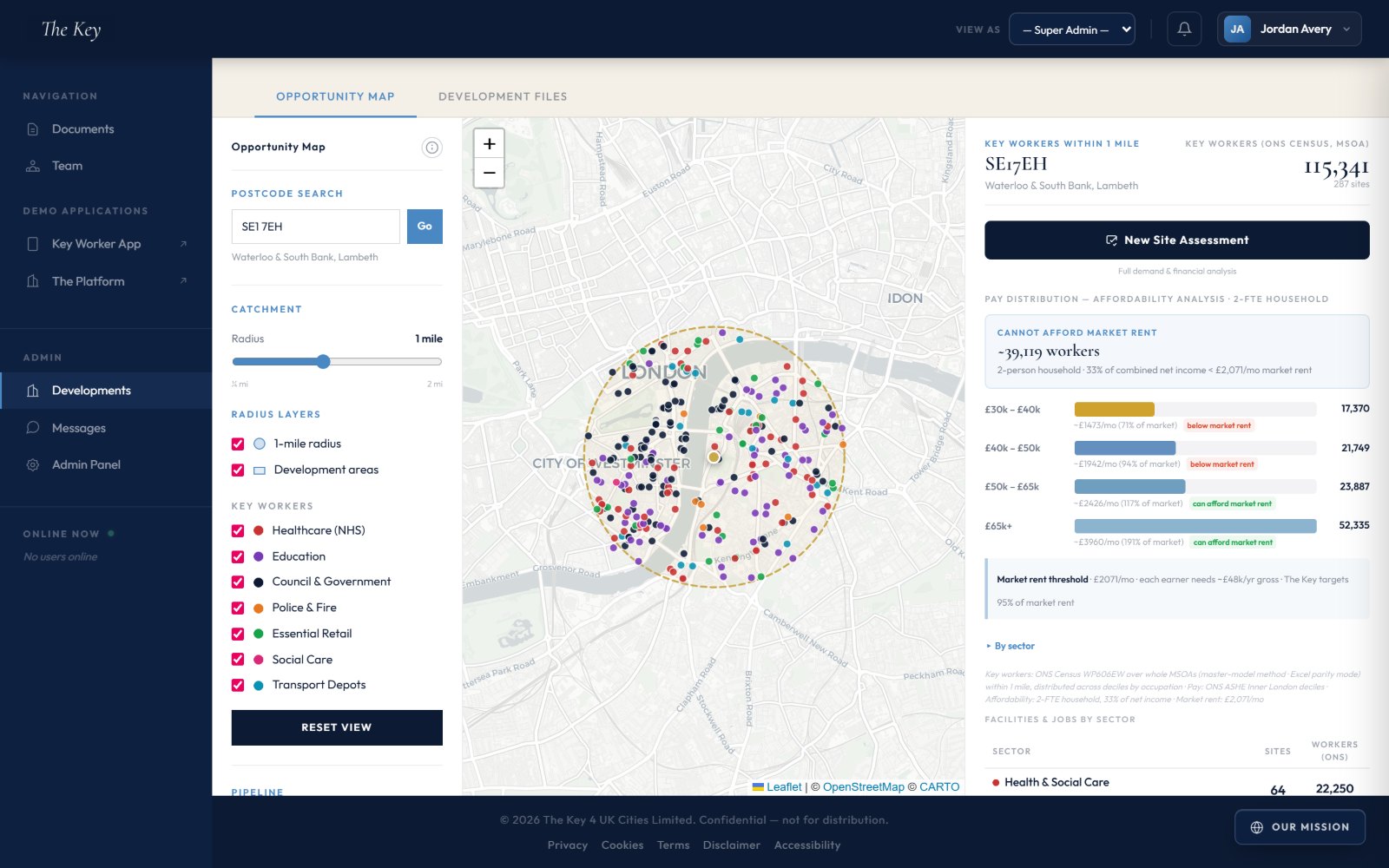Click the Our Mission button
This screenshot has height=868, width=1389.
pyautogui.click(x=1300, y=827)
